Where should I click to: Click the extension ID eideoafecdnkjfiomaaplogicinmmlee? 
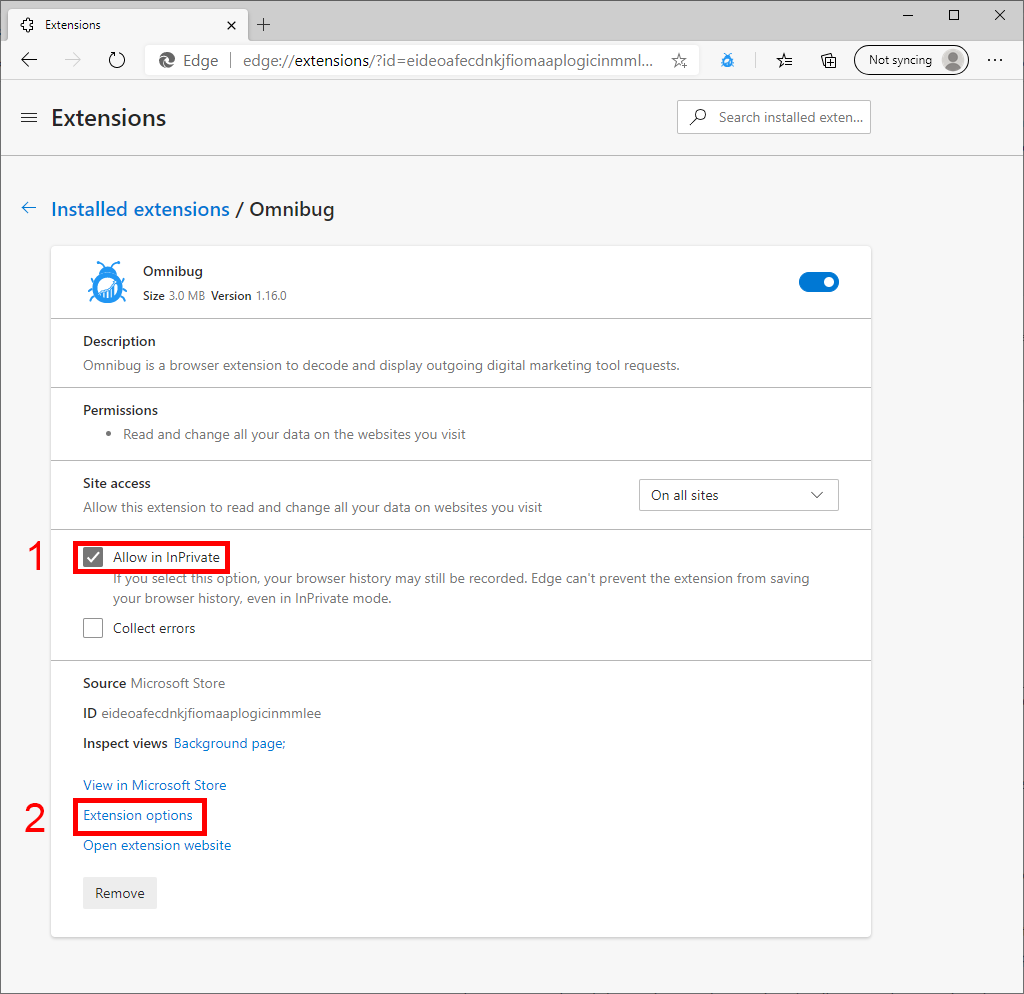tap(211, 713)
